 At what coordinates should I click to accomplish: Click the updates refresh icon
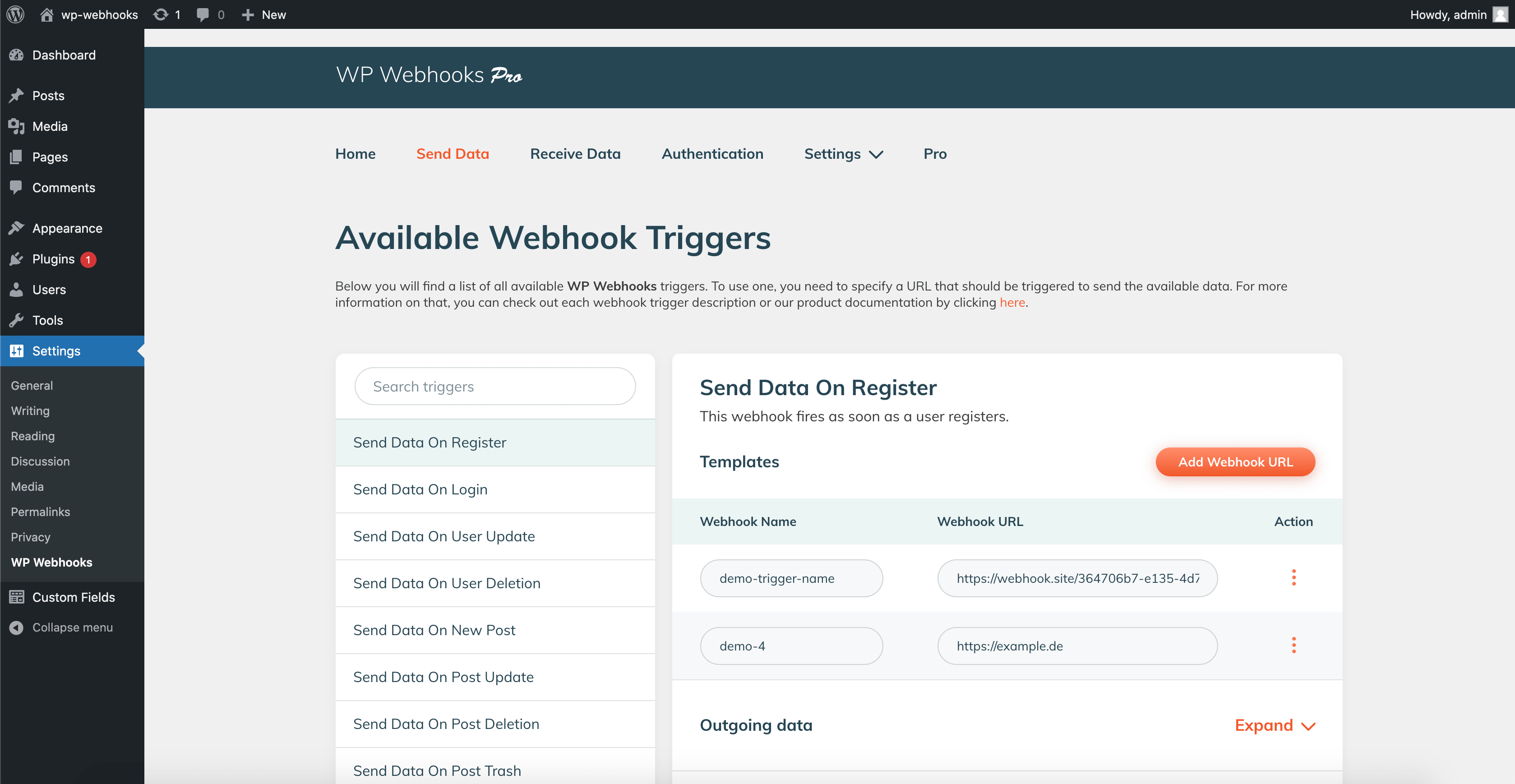coord(160,14)
